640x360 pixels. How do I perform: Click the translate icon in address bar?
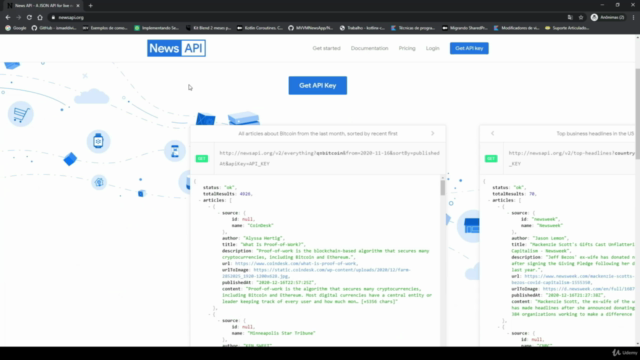point(570,18)
